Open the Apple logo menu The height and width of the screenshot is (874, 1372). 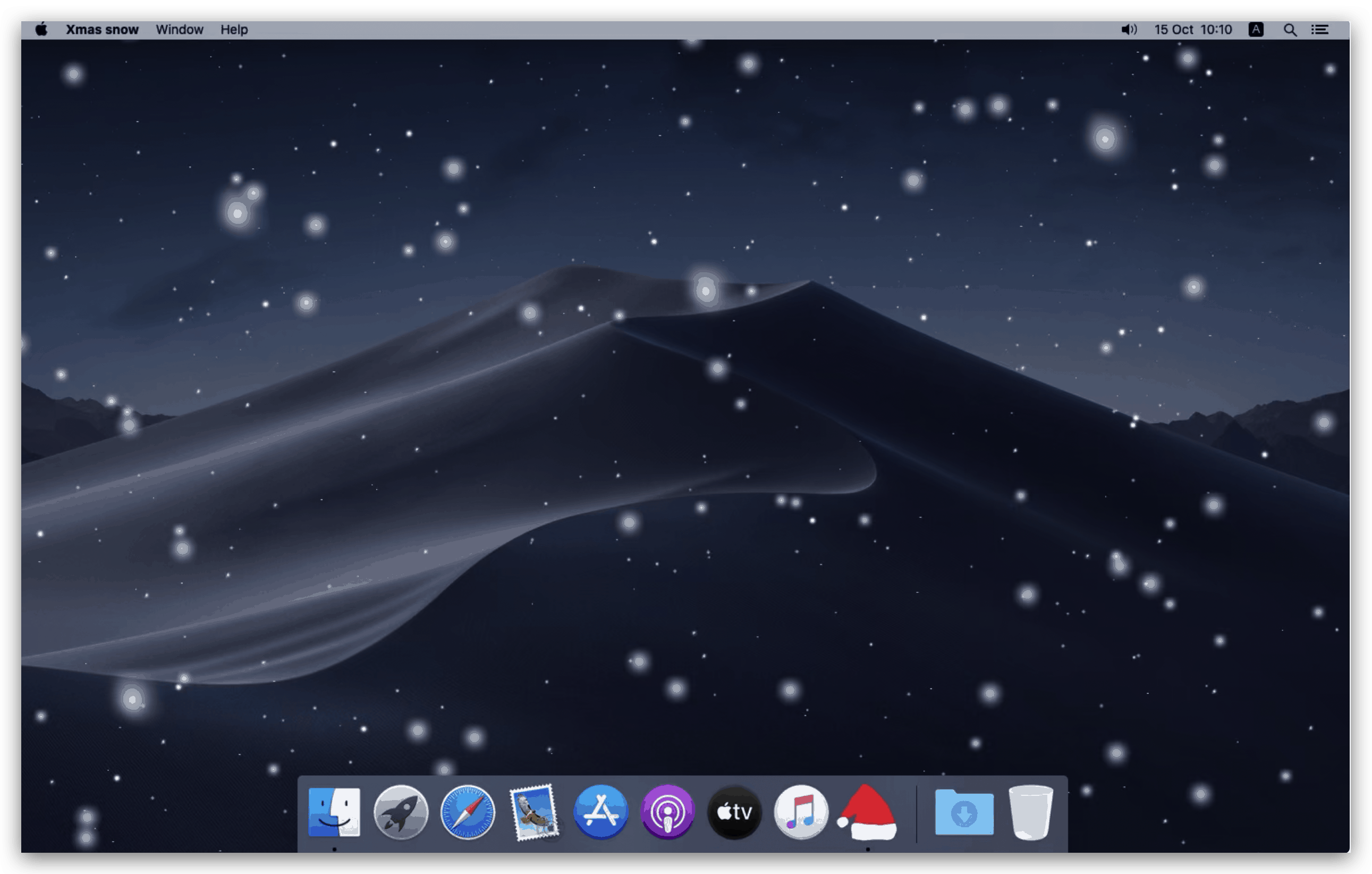tap(41, 30)
